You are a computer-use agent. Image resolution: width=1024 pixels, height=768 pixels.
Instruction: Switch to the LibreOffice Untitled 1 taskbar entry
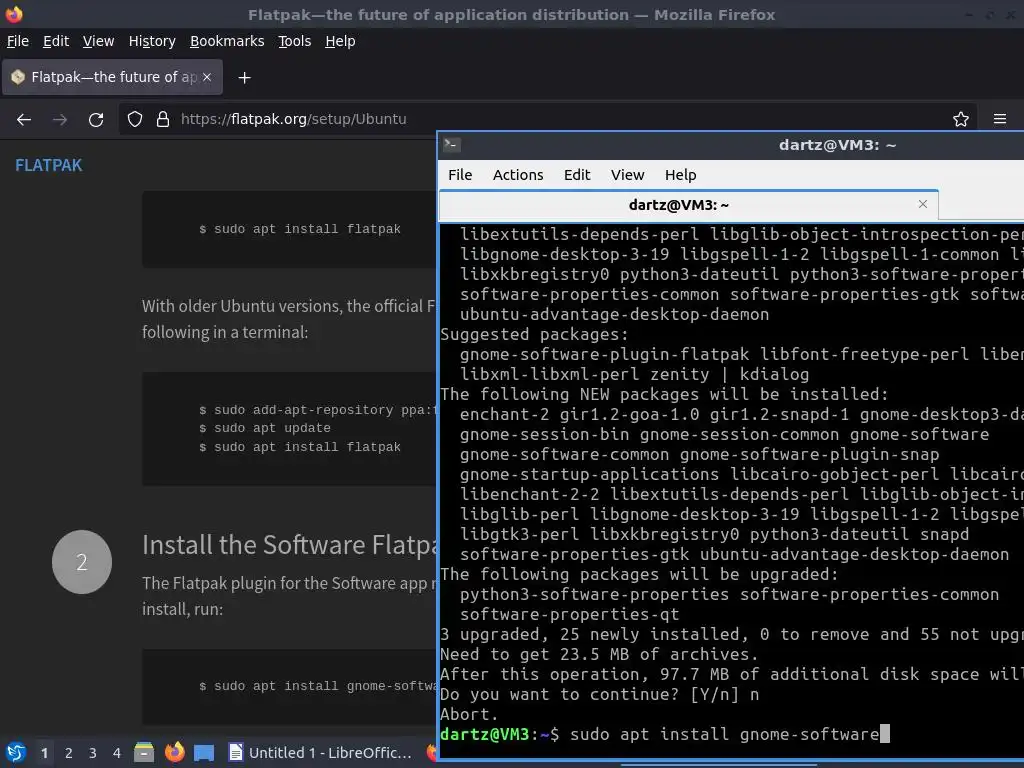[x=321, y=753]
